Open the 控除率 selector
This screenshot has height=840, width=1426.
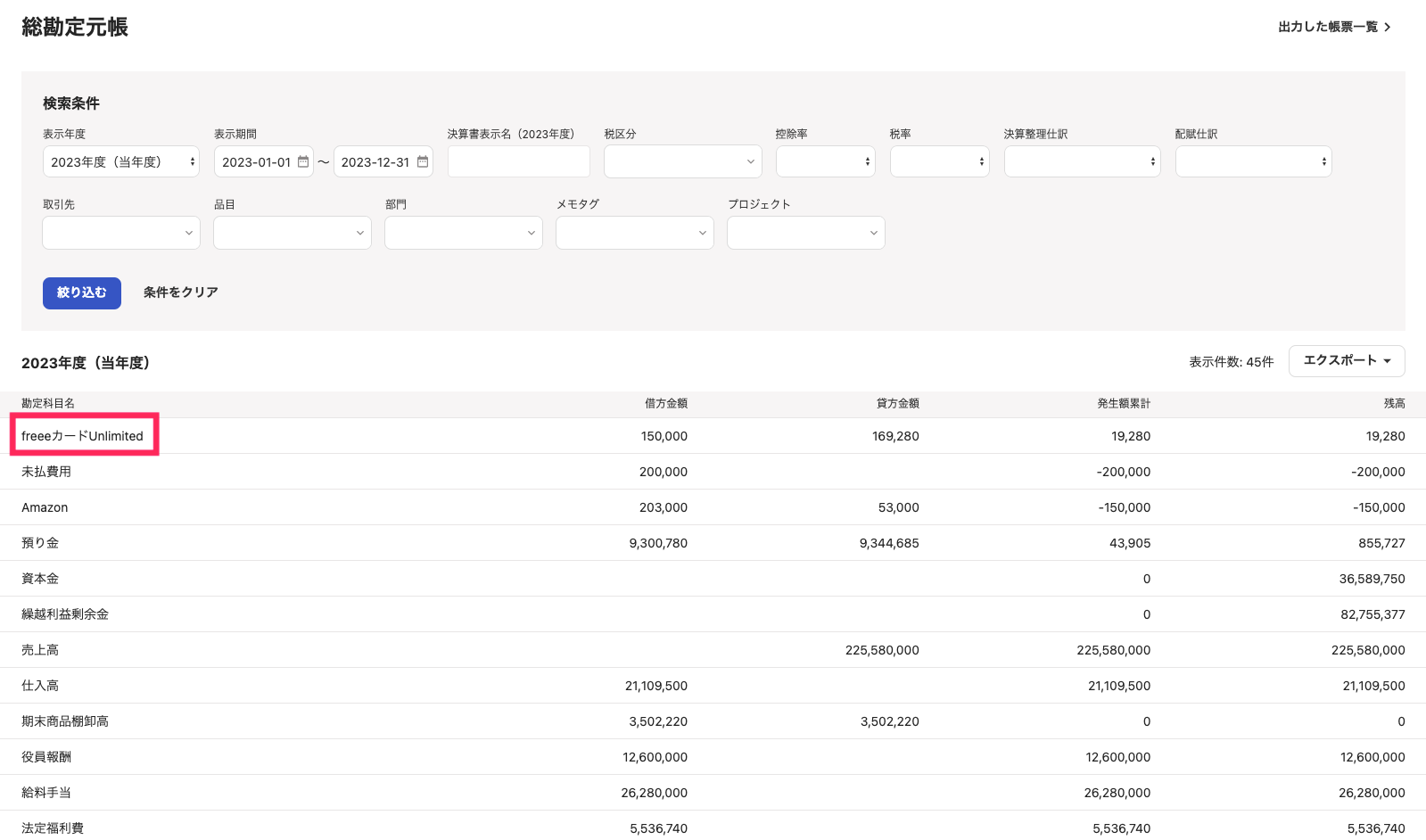pyautogui.click(x=825, y=161)
